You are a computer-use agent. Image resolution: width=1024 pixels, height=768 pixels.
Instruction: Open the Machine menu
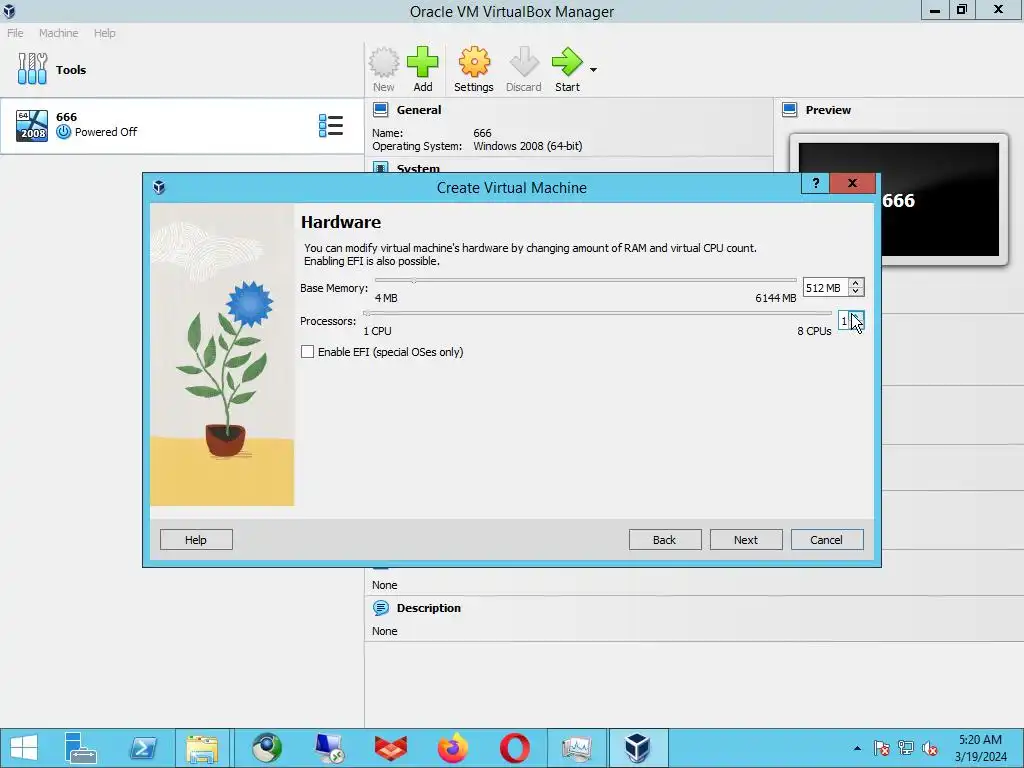coord(58,33)
